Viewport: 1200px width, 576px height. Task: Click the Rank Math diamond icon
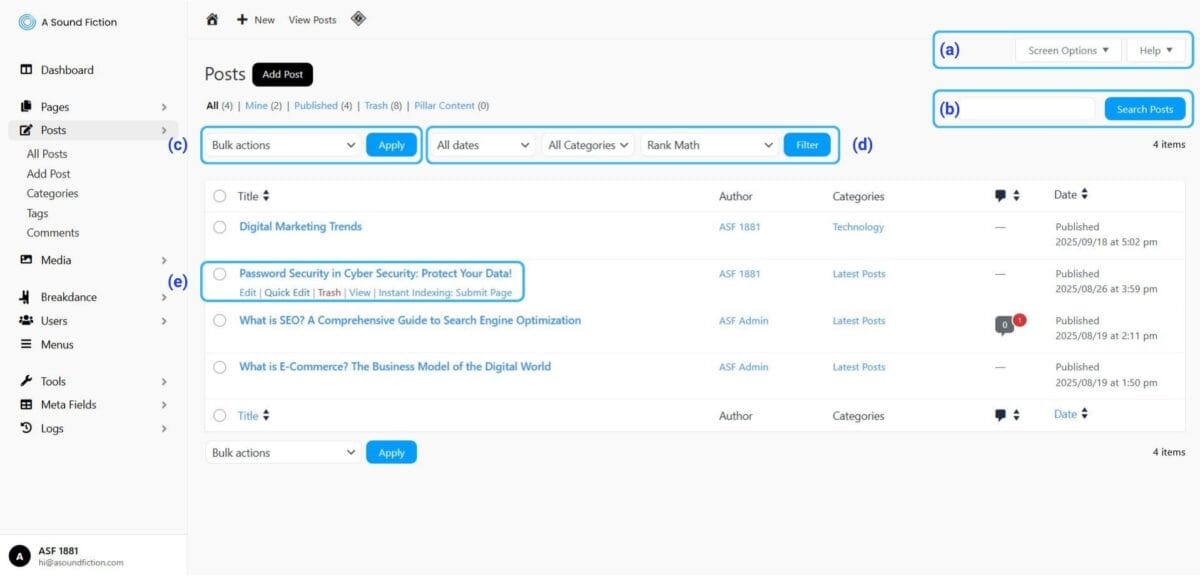click(358, 19)
